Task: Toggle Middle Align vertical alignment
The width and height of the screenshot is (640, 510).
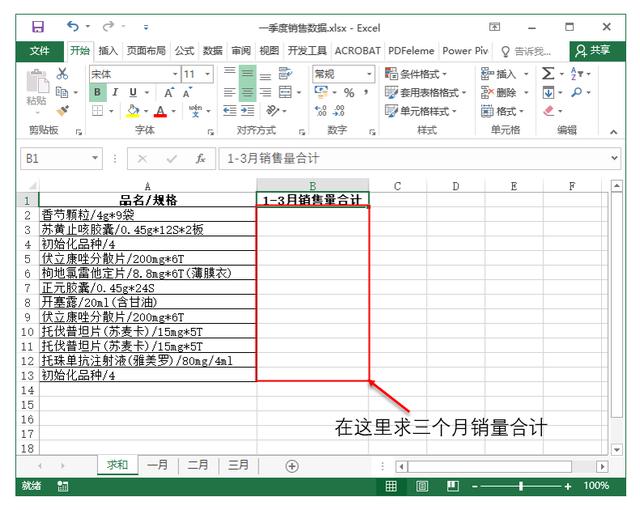Action: [x=247, y=74]
